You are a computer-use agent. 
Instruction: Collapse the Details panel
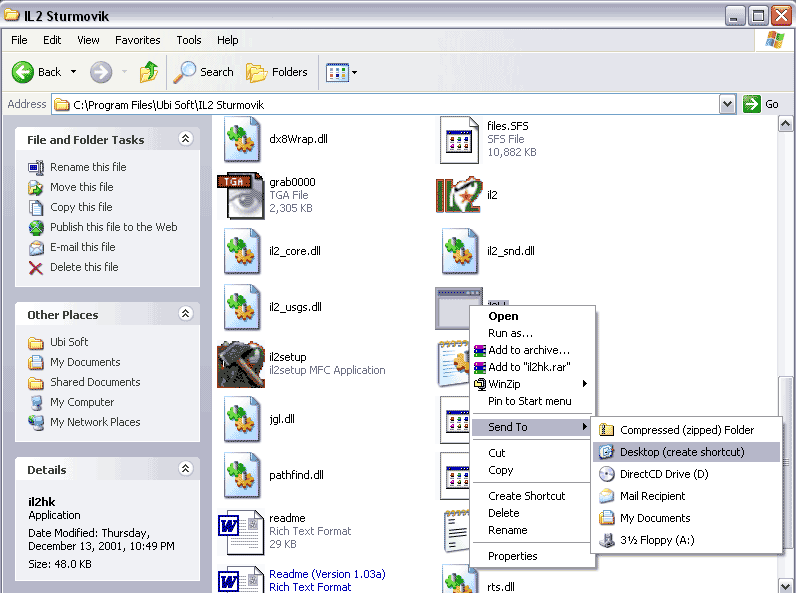185,469
